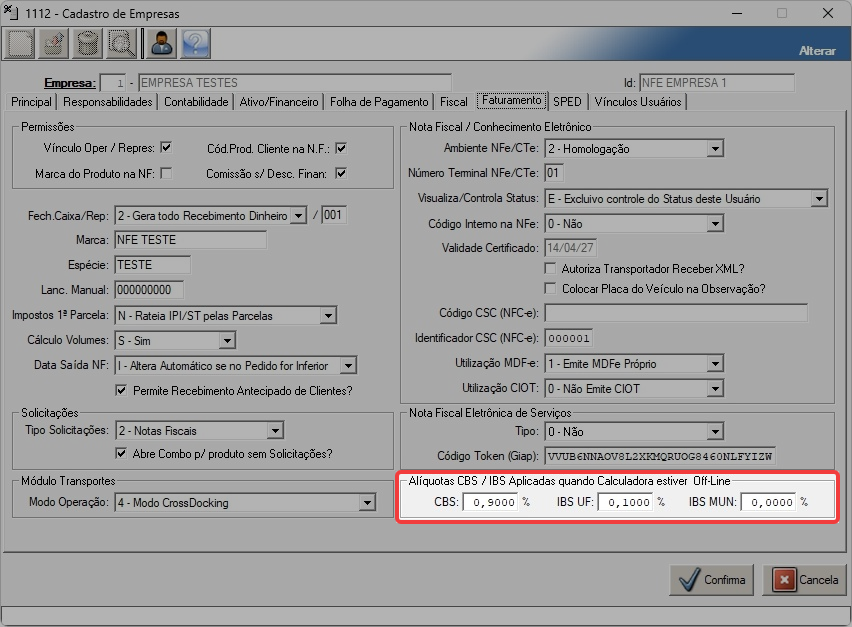The height and width of the screenshot is (627, 852).
Task: Switch to the Vínculos Usuários tab
Action: [637, 102]
